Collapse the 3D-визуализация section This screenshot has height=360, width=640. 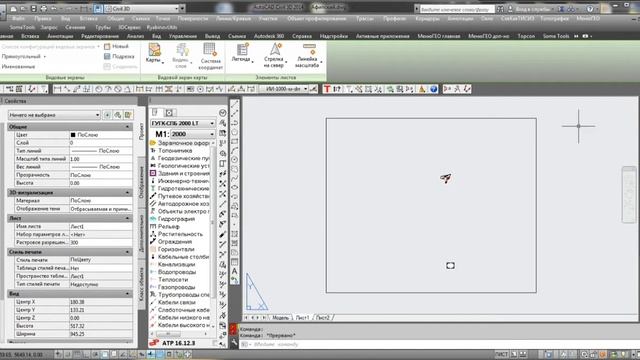(x=127, y=192)
